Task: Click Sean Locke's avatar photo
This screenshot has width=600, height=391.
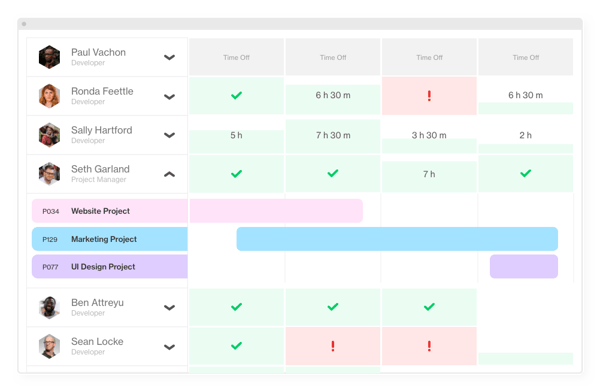Action: pos(49,346)
